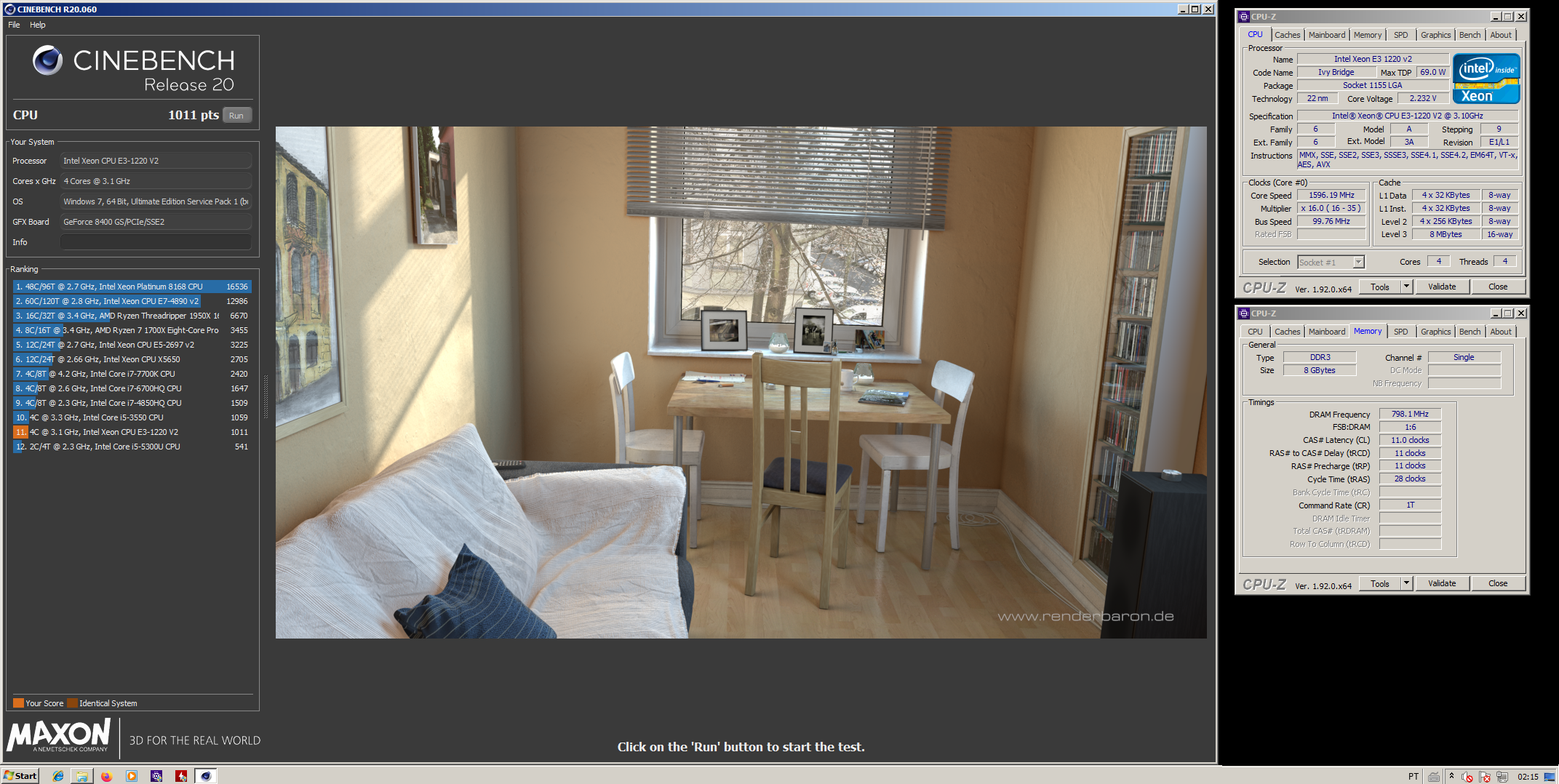Image resolution: width=1559 pixels, height=784 pixels.
Task: Open the SPD tab in lower CPU-Z
Action: (1401, 332)
